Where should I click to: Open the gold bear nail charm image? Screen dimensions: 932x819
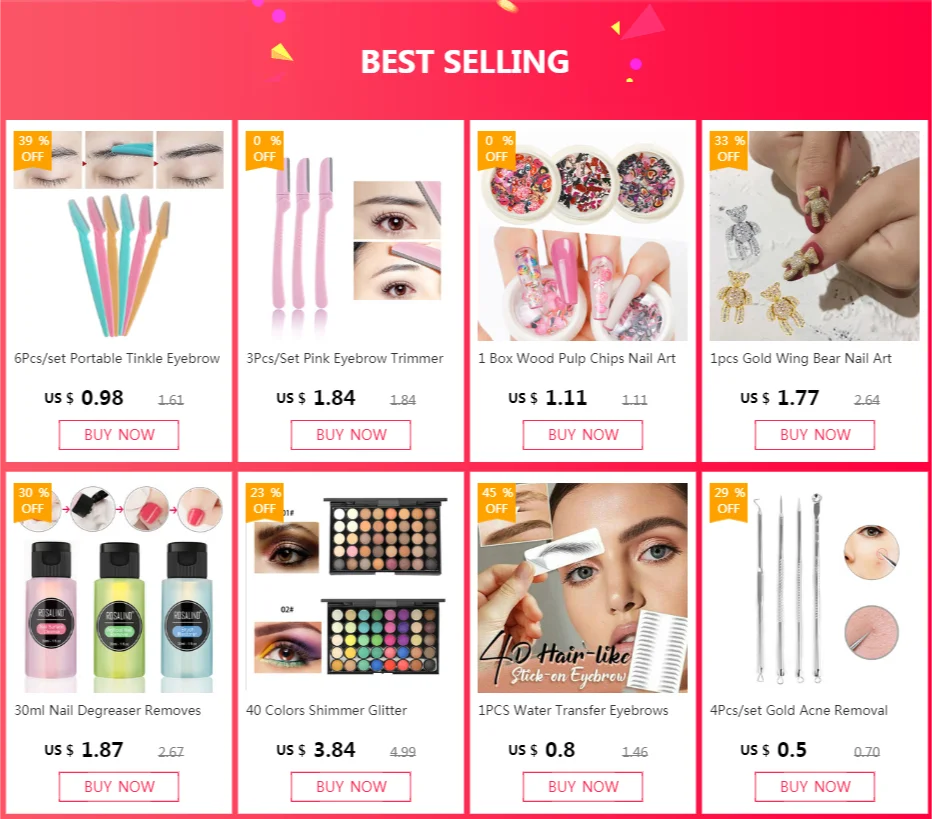tap(814, 236)
